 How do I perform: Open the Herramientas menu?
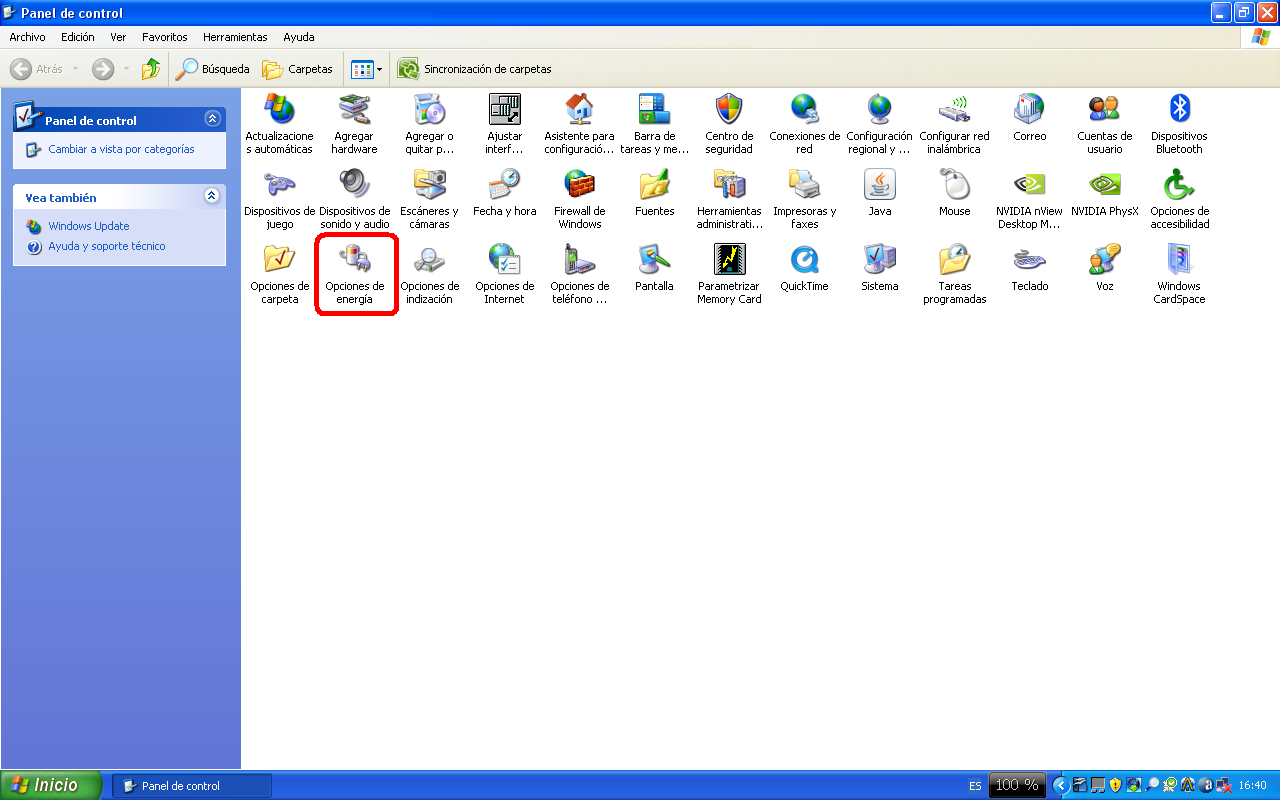(235, 37)
